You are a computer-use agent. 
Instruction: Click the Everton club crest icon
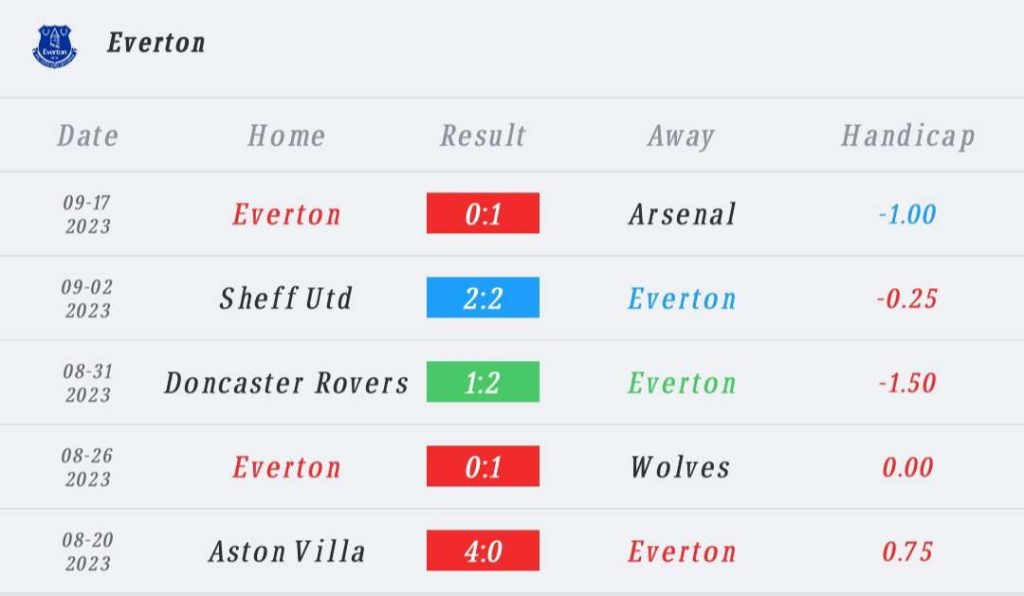tap(54, 45)
